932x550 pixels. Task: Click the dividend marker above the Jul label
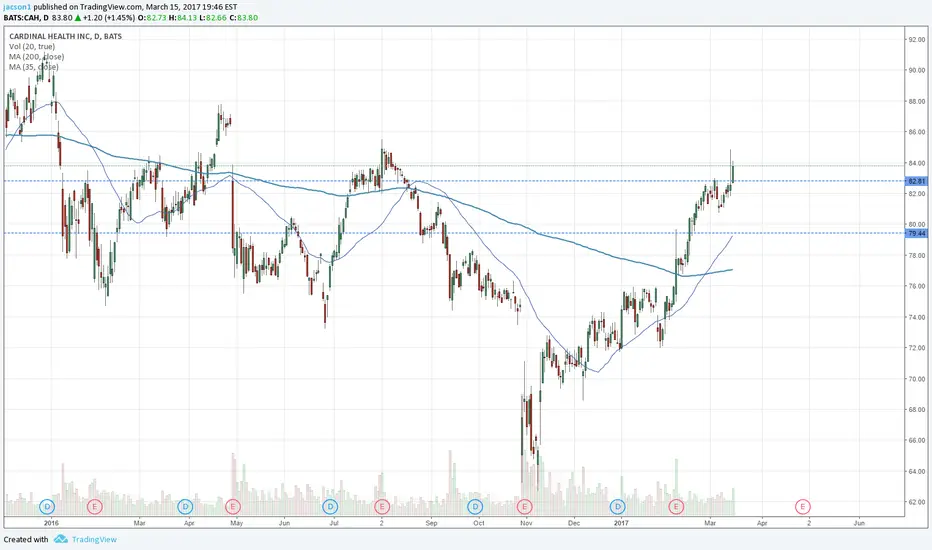(330, 507)
